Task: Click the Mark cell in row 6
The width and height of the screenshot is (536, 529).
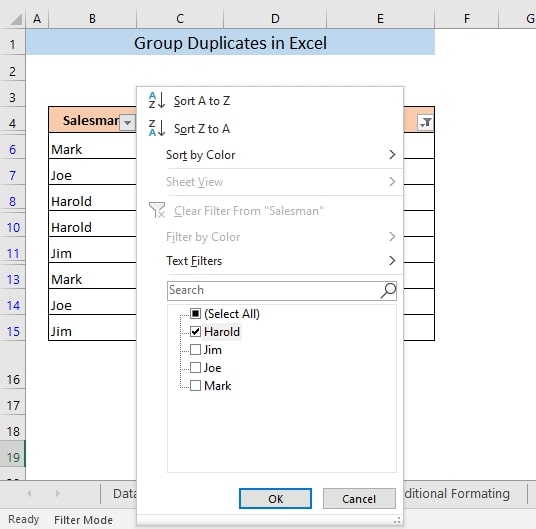Action: pos(92,146)
